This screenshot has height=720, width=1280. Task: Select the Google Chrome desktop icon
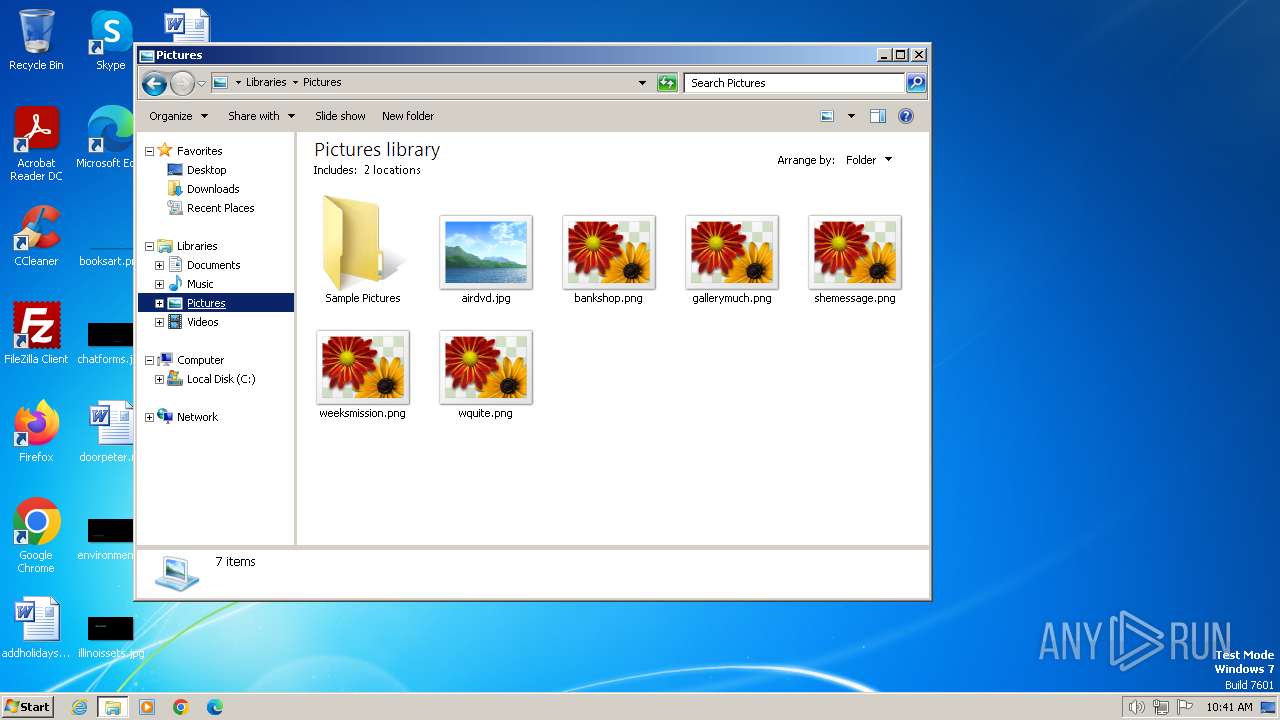(x=36, y=535)
